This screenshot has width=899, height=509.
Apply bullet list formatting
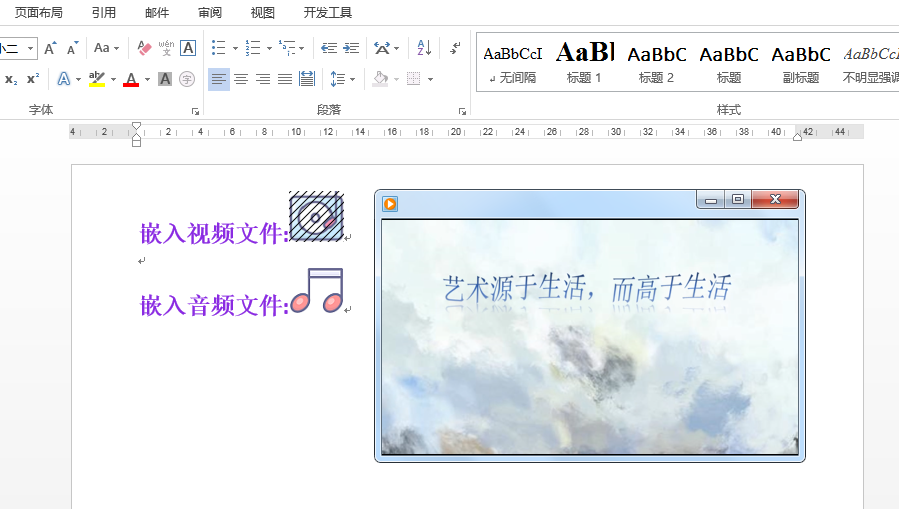pos(218,48)
